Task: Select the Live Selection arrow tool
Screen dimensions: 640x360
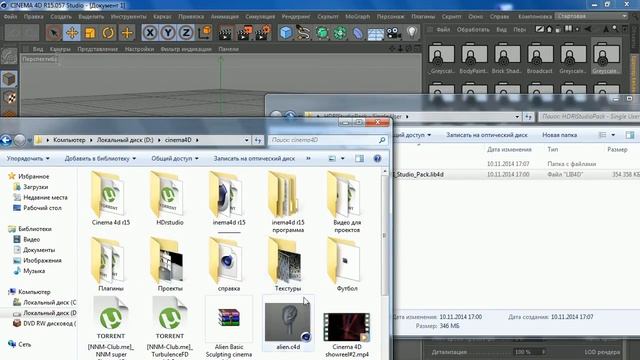Action: tap(53, 33)
